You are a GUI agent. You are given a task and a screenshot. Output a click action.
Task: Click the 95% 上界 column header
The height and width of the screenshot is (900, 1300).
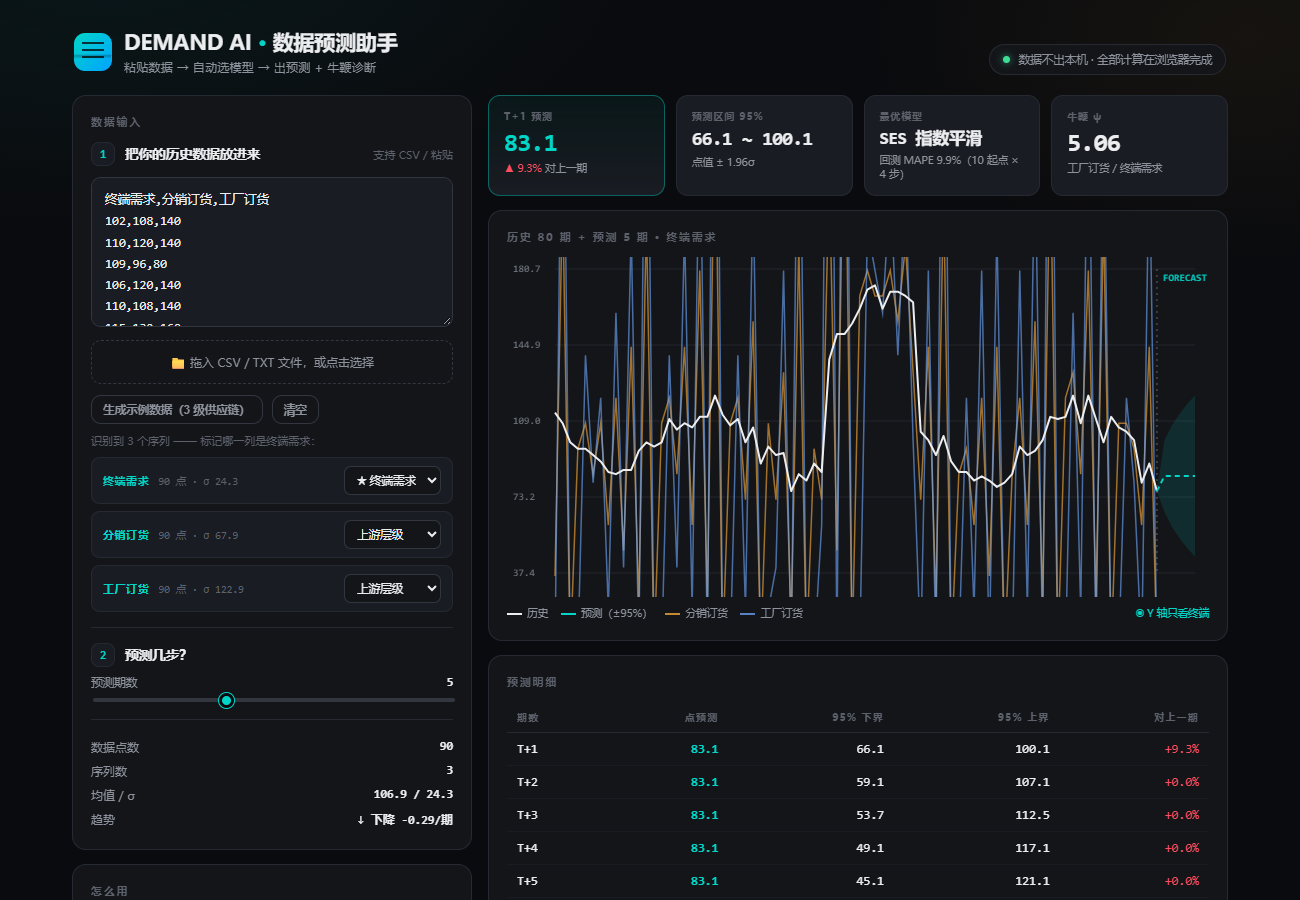(x=1023, y=718)
